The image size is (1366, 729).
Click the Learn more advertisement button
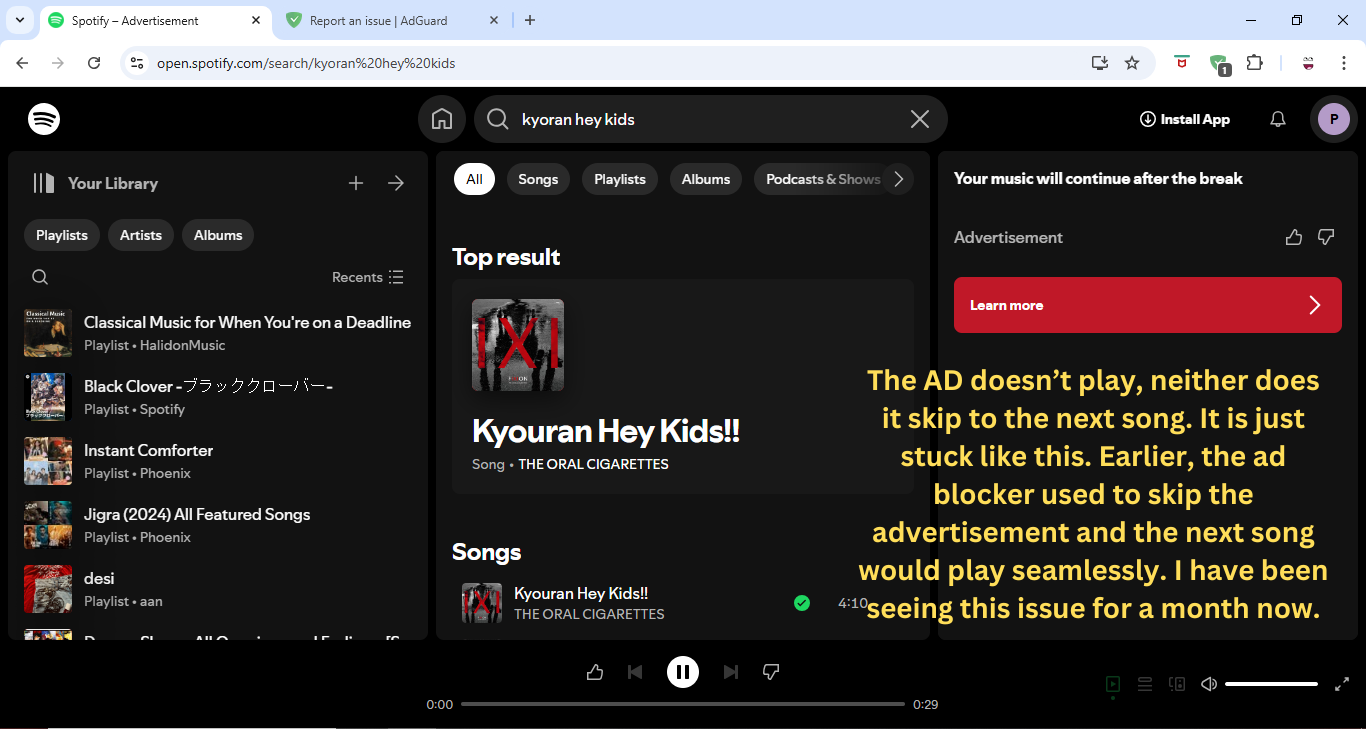pyautogui.click(x=1147, y=305)
